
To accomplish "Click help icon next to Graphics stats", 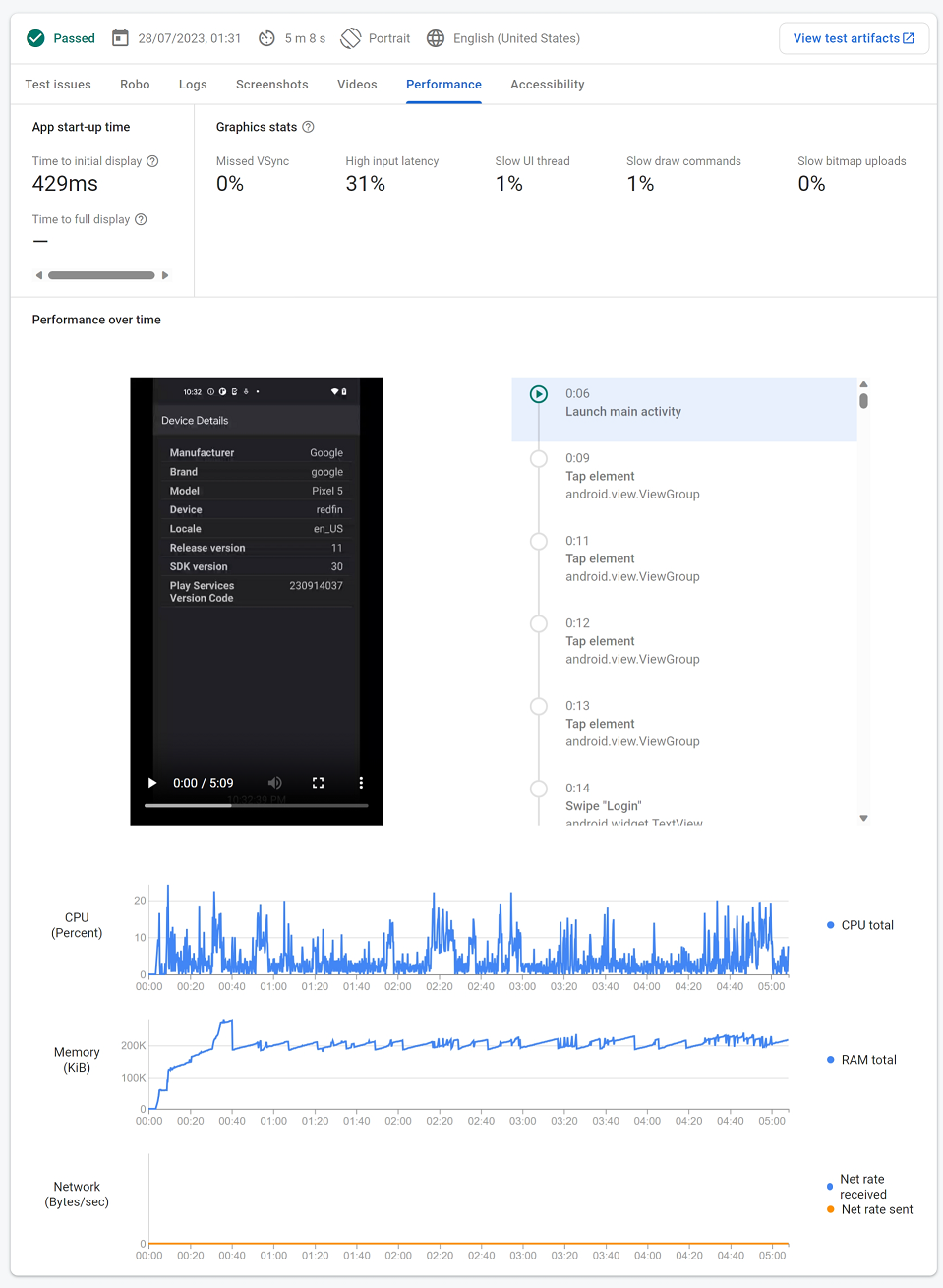I will coord(308,127).
